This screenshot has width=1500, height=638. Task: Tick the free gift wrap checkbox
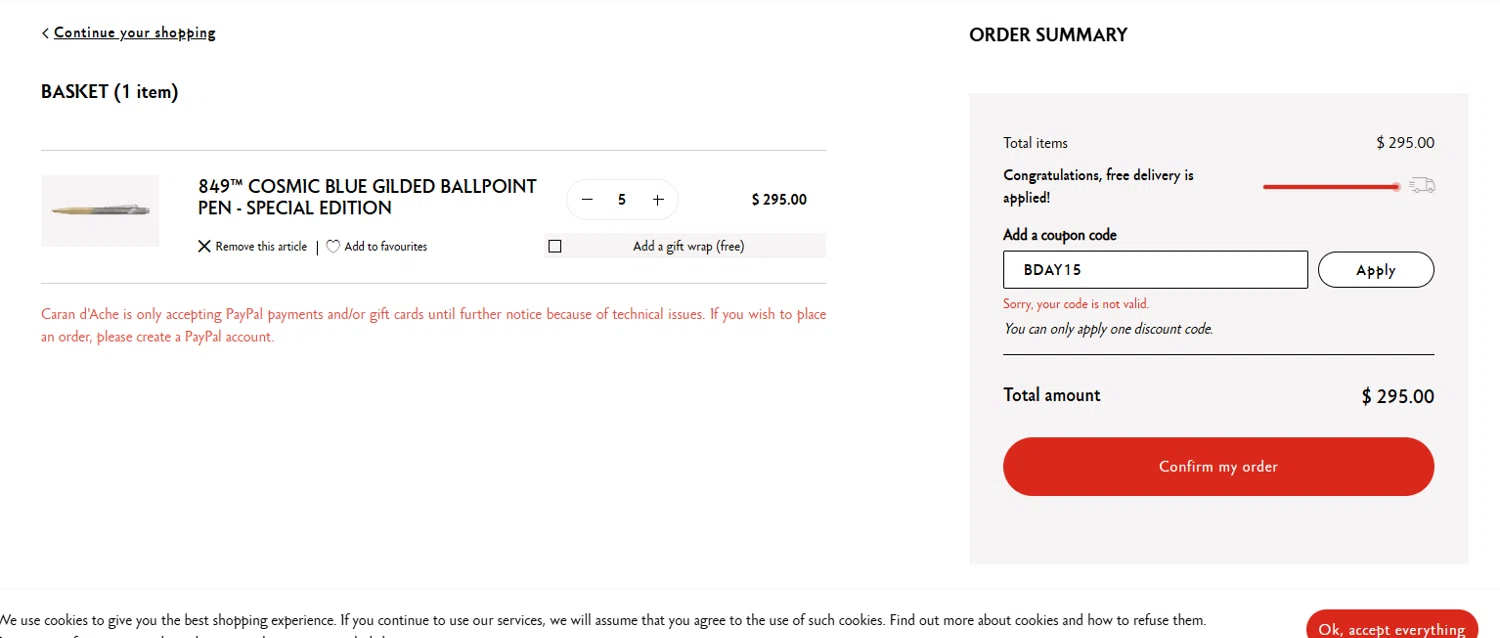[x=555, y=246]
